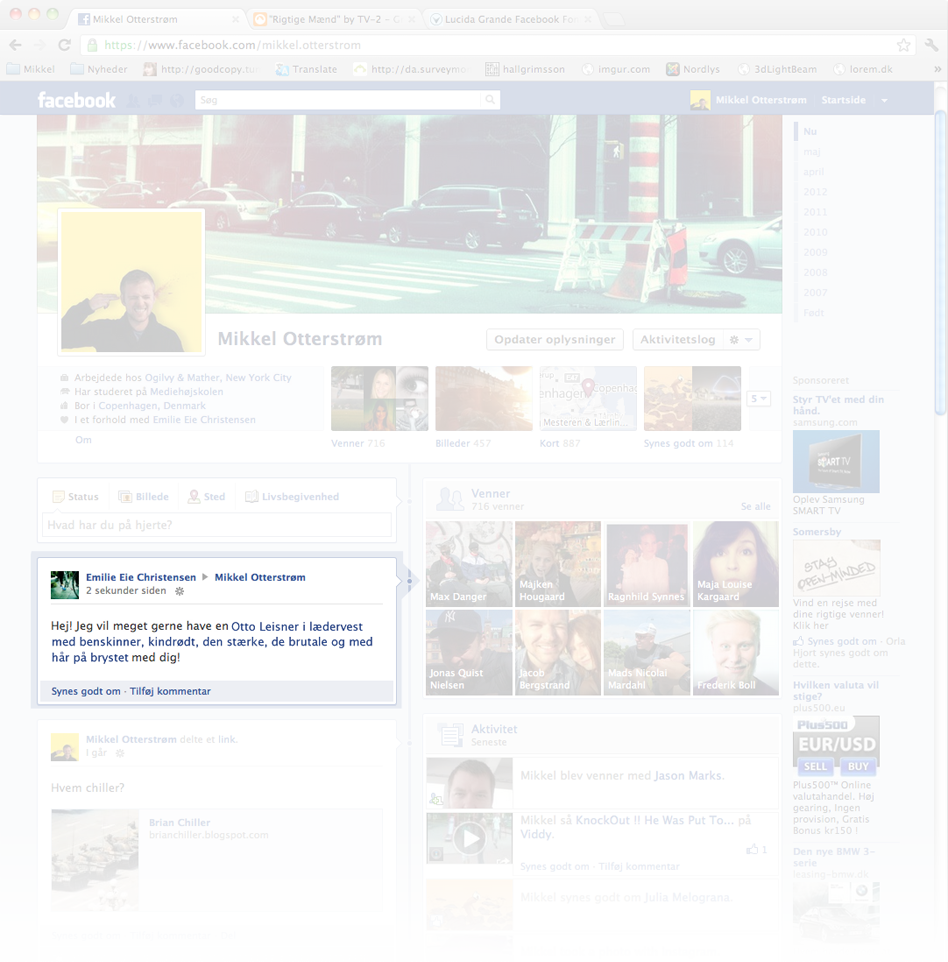Open gear dropdown next to Aktivitetslog
This screenshot has width=948, height=962.
tap(741, 339)
